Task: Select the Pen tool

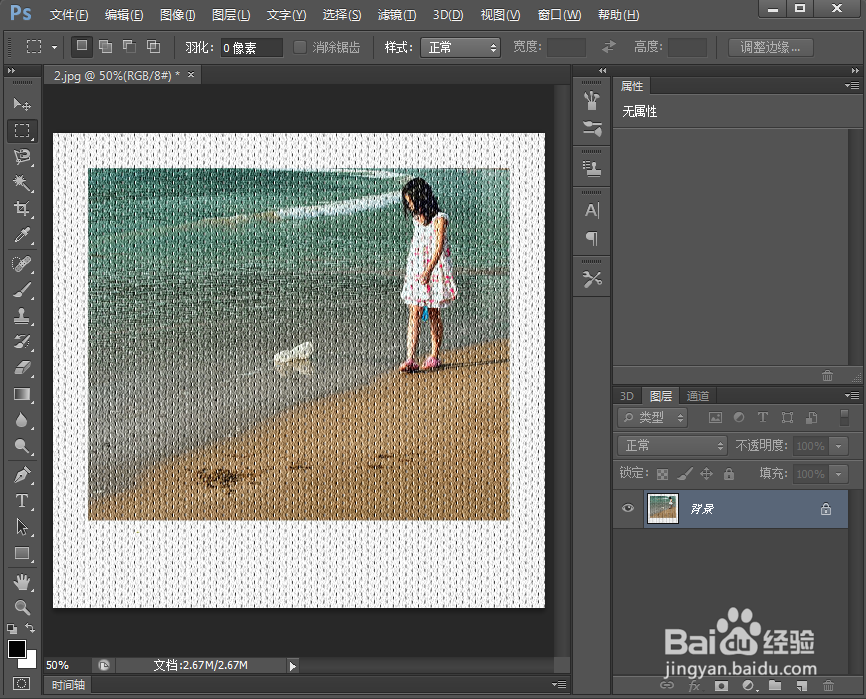Action: (22, 475)
